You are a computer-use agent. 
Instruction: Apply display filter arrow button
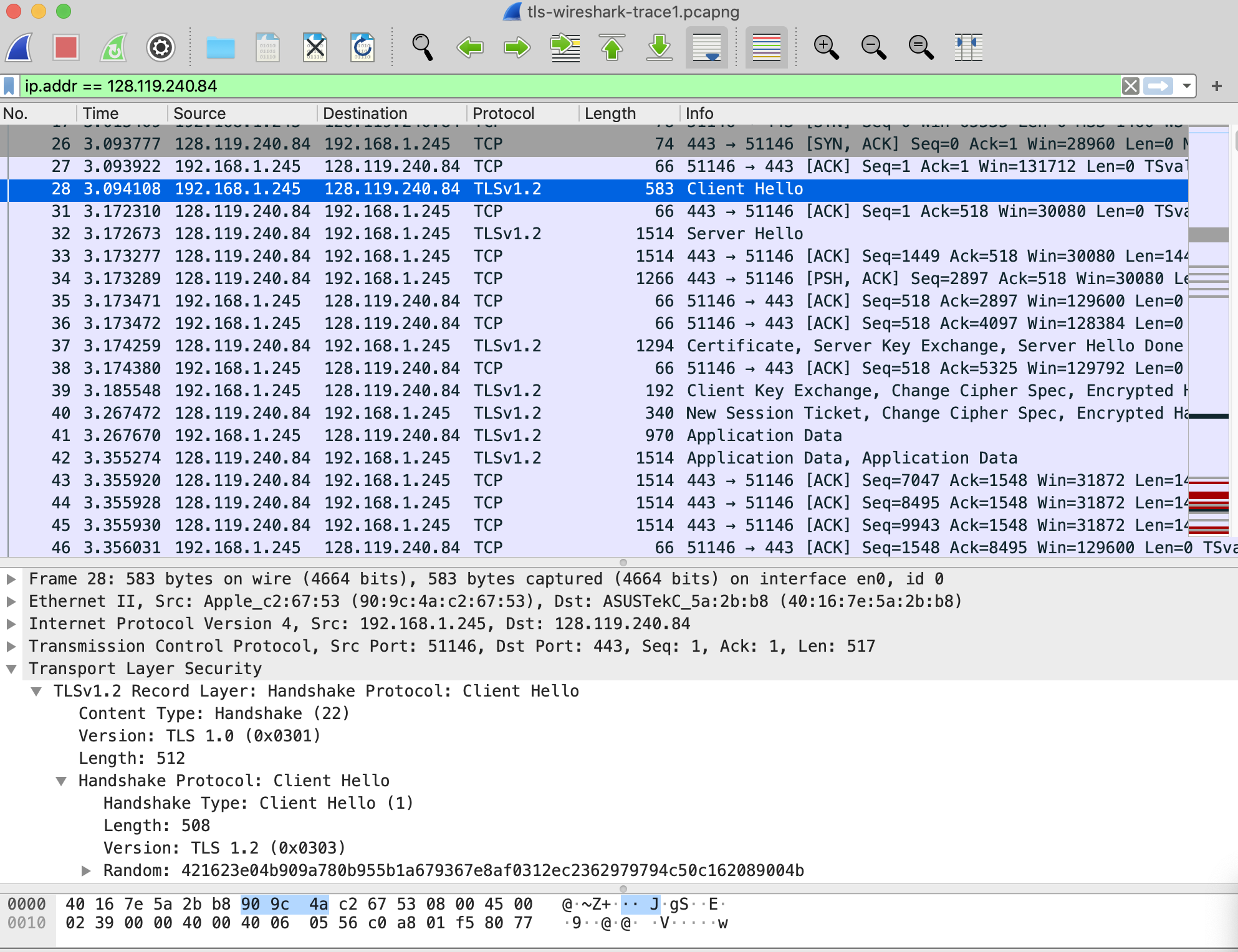point(1159,86)
